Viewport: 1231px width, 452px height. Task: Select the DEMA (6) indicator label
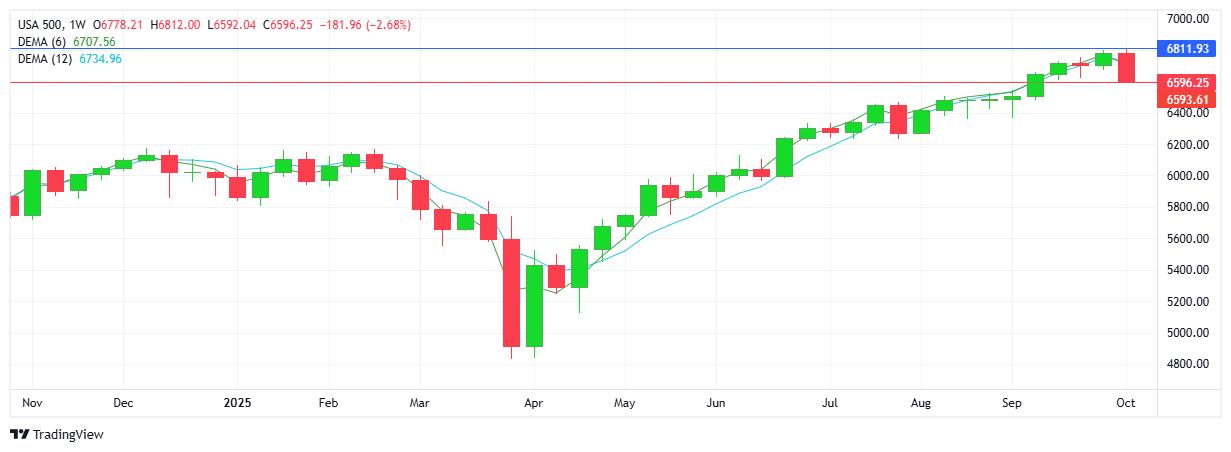click(x=41, y=42)
